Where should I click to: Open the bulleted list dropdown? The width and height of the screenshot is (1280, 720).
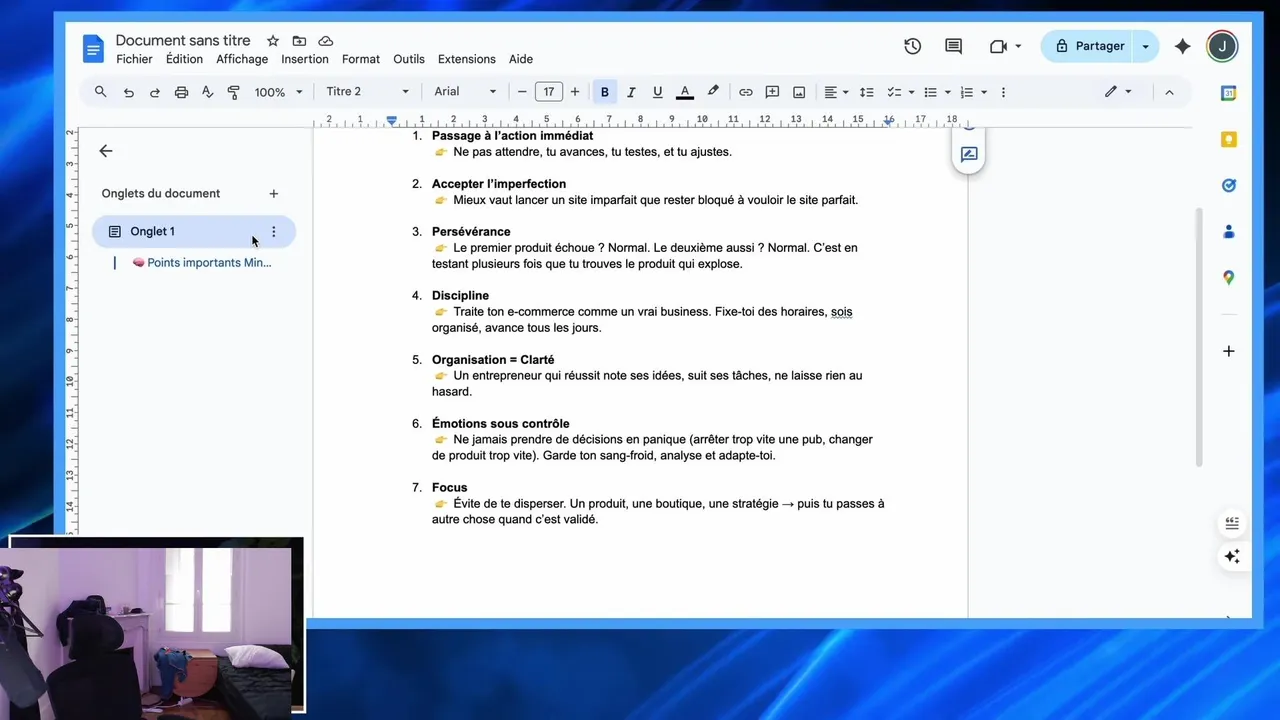[936, 92]
